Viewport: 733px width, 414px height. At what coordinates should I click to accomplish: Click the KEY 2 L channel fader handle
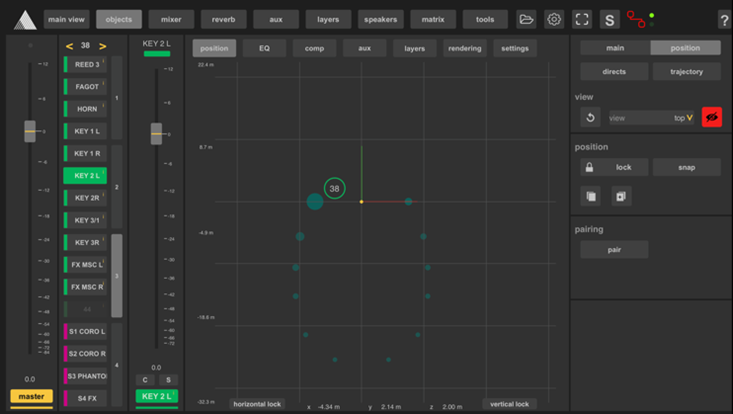(x=156, y=133)
